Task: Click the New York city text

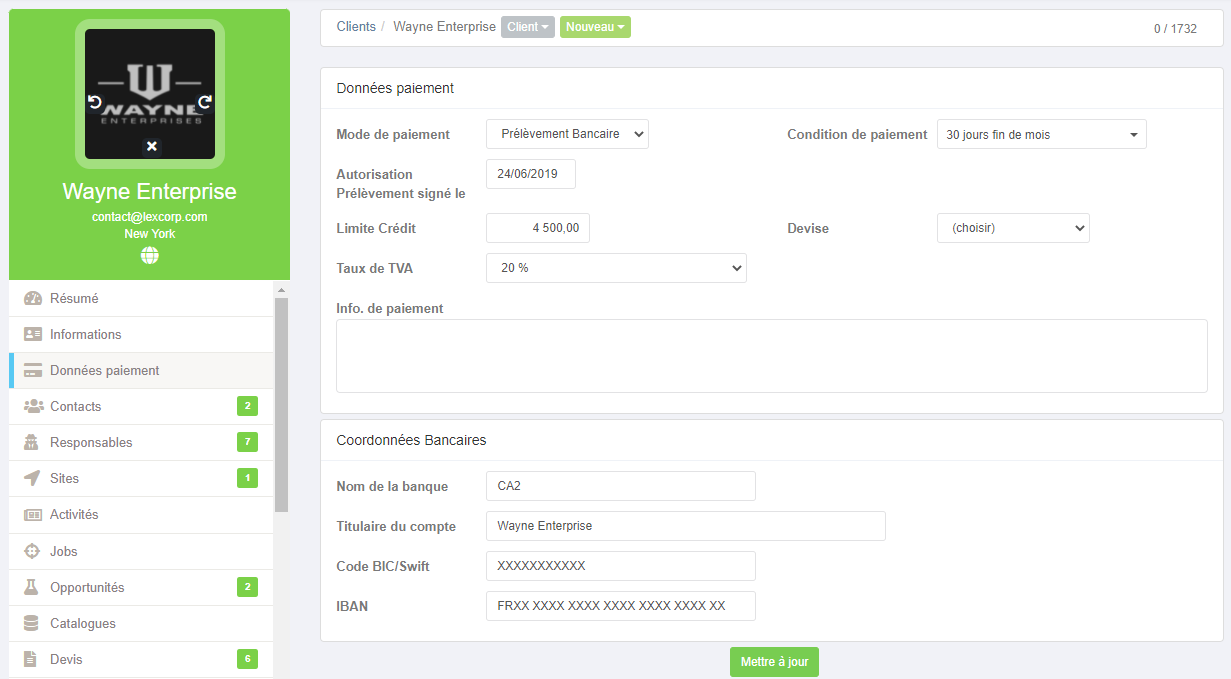Action: coord(150,234)
